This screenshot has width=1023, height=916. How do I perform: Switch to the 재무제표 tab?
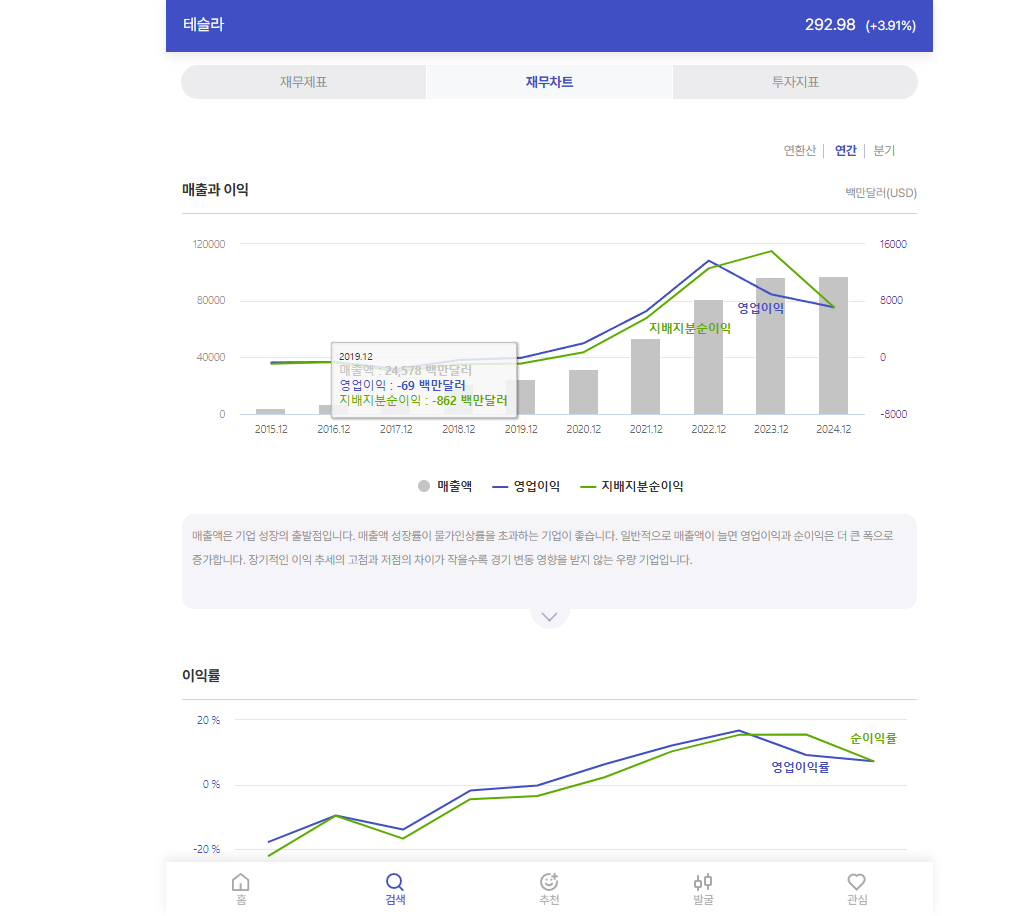tap(303, 82)
